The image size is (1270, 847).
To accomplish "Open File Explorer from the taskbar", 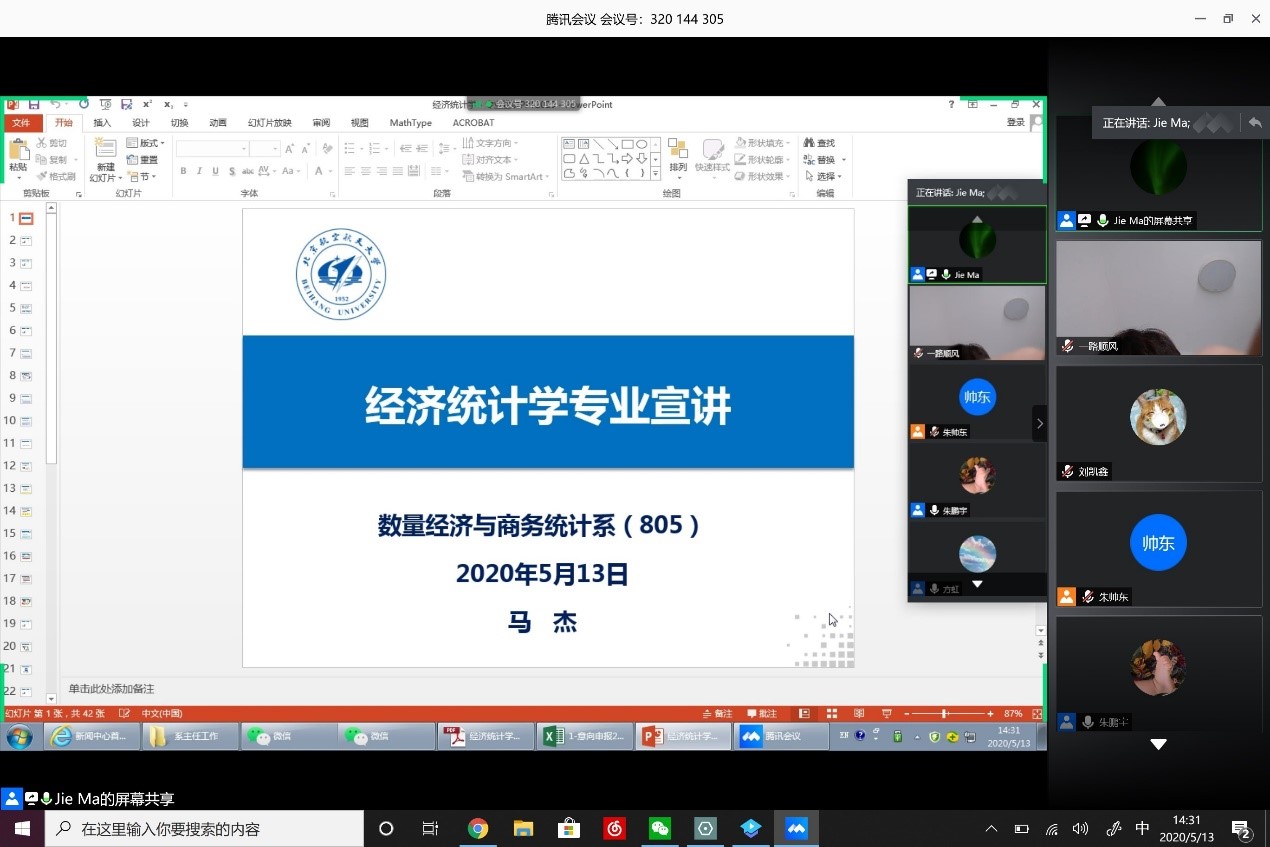I will pos(523,829).
